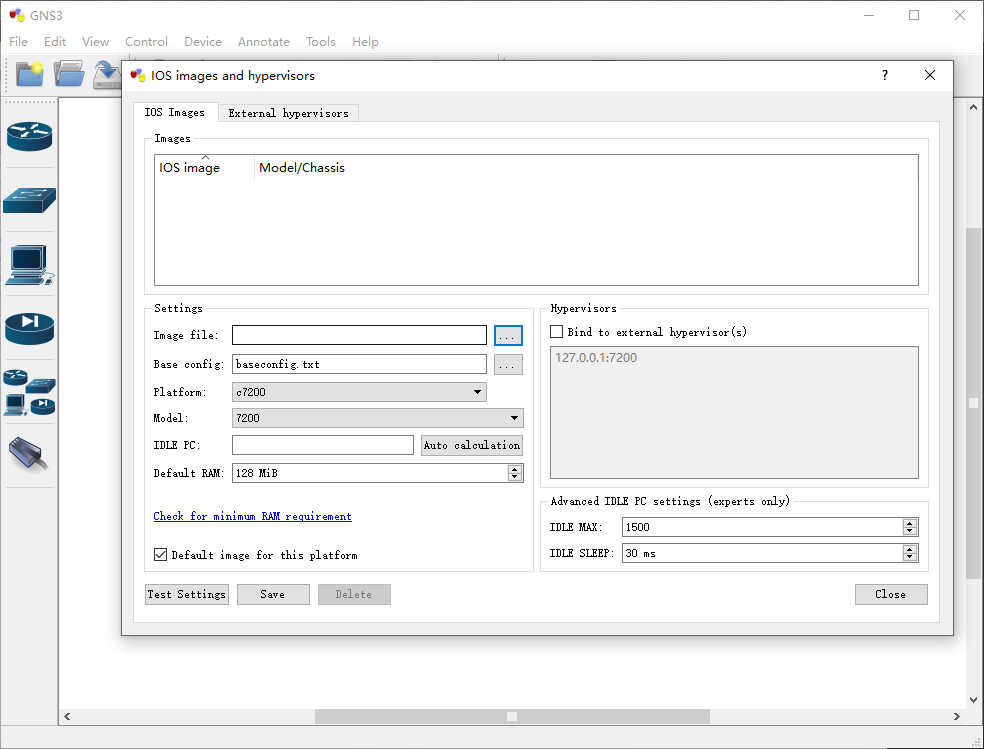Click the scroll left arrow of workspace

coord(67,716)
